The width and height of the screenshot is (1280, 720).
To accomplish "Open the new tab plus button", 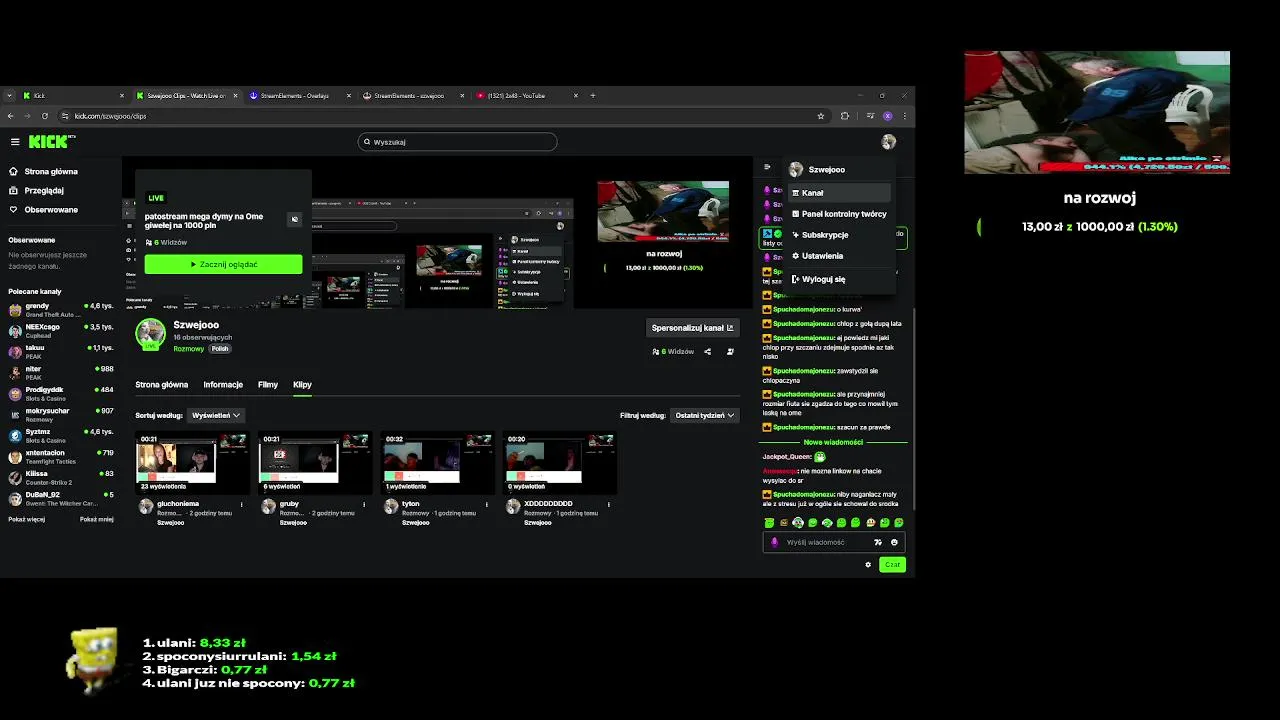I will pos(593,96).
